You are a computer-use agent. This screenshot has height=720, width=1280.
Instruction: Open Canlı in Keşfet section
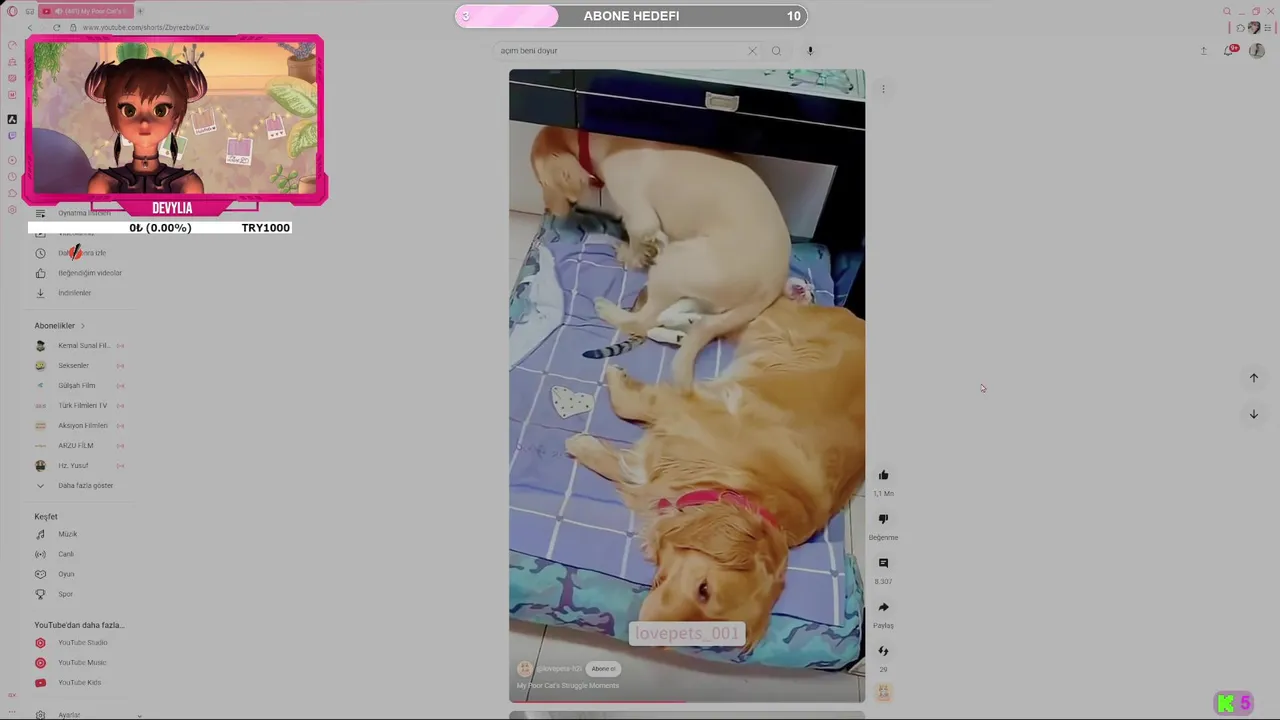[x=56, y=554]
